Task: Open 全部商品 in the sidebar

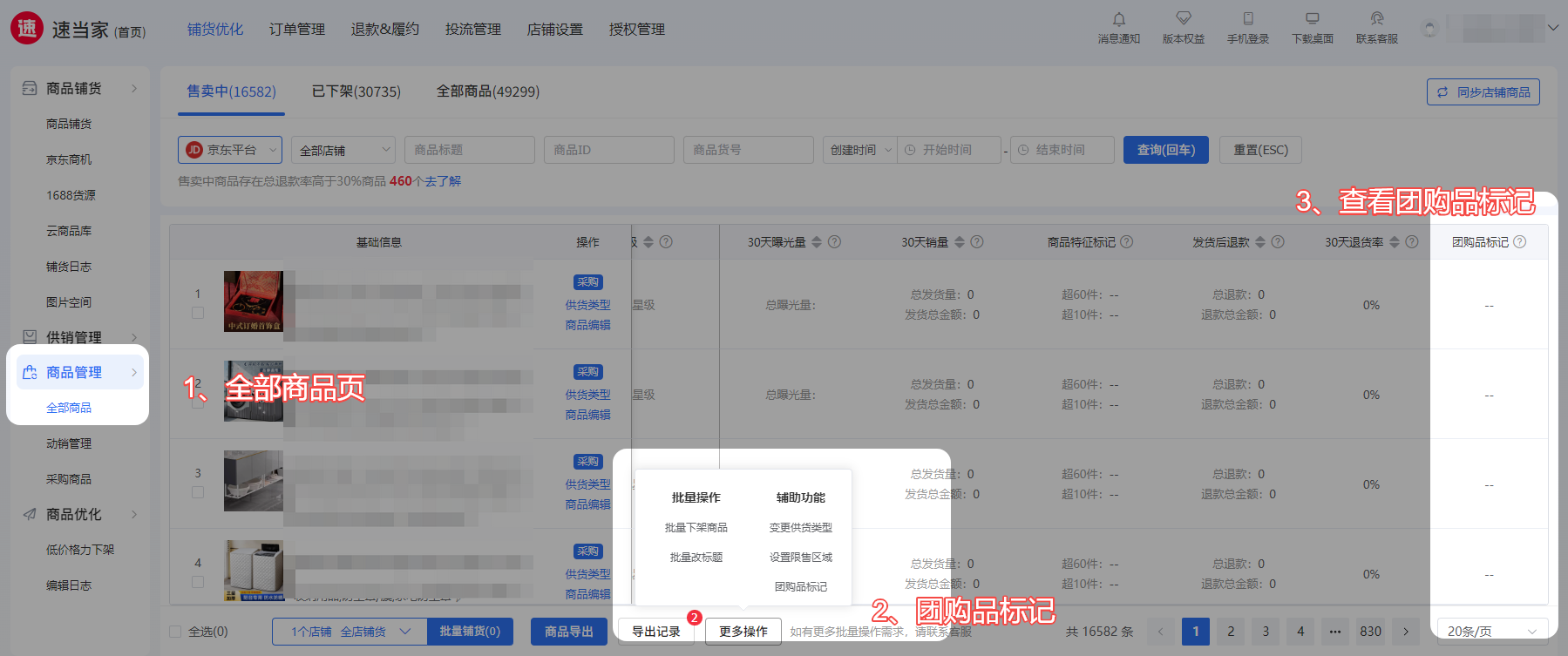Action: pyautogui.click(x=69, y=408)
